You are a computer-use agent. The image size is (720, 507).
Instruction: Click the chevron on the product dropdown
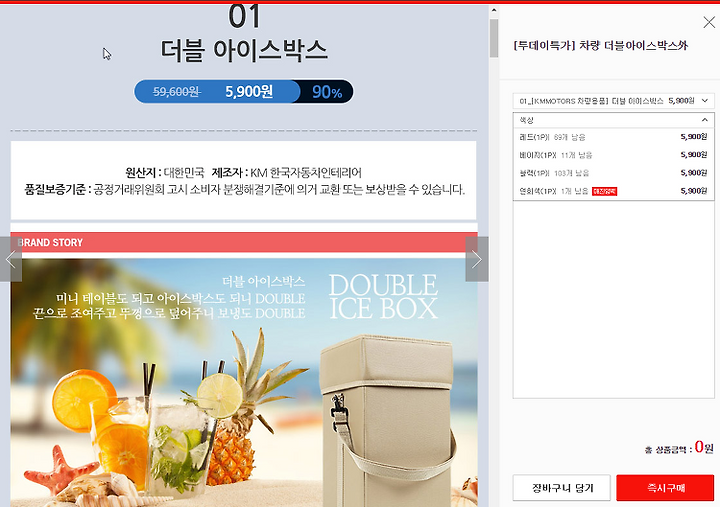(705, 101)
